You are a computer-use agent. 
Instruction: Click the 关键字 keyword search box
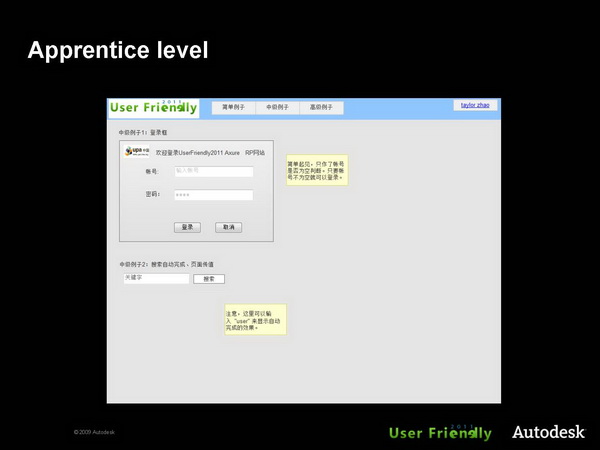pos(156,278)
